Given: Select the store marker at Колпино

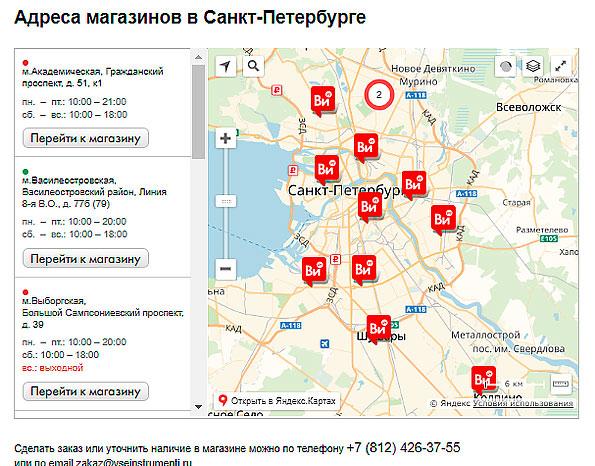Looking at the screenshot, I should (x=483, y=380).
